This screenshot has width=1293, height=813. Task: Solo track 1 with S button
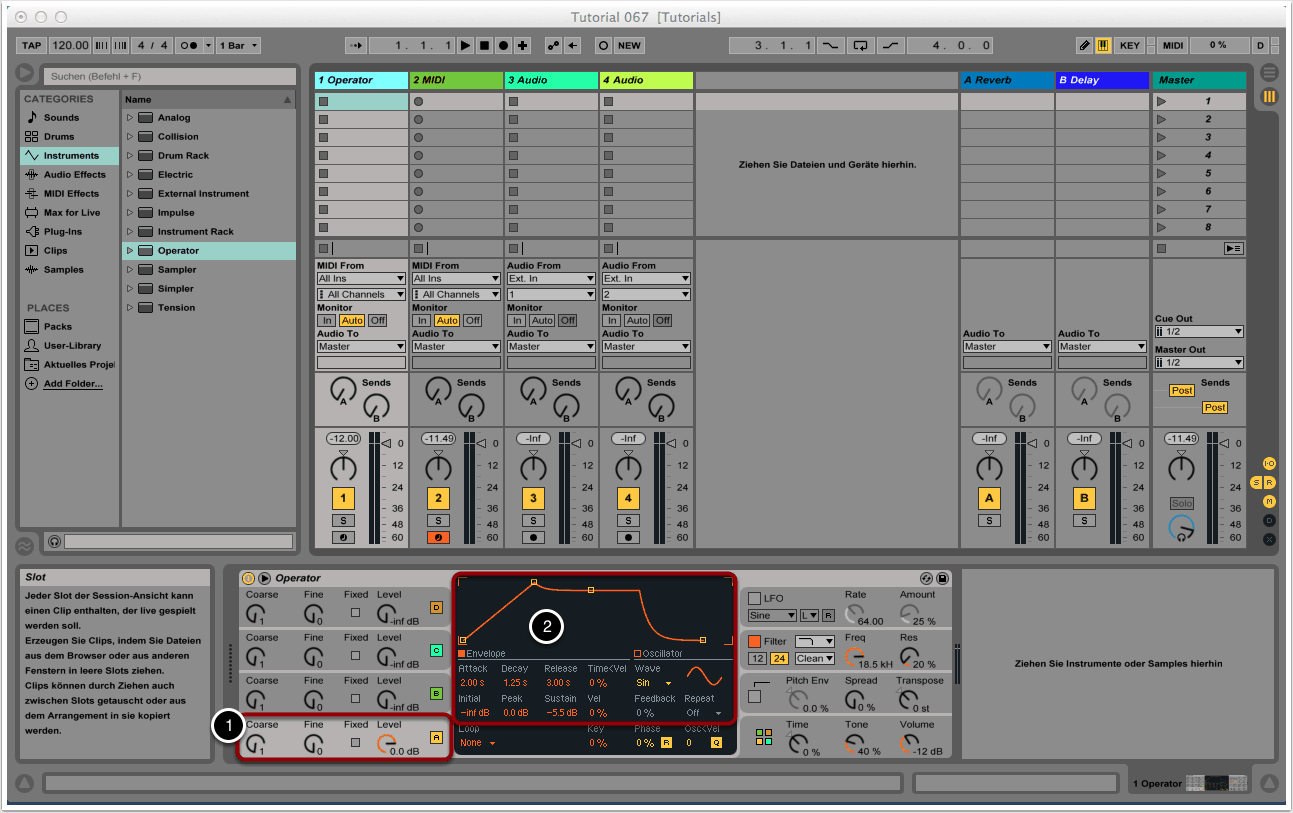[343, 520]
